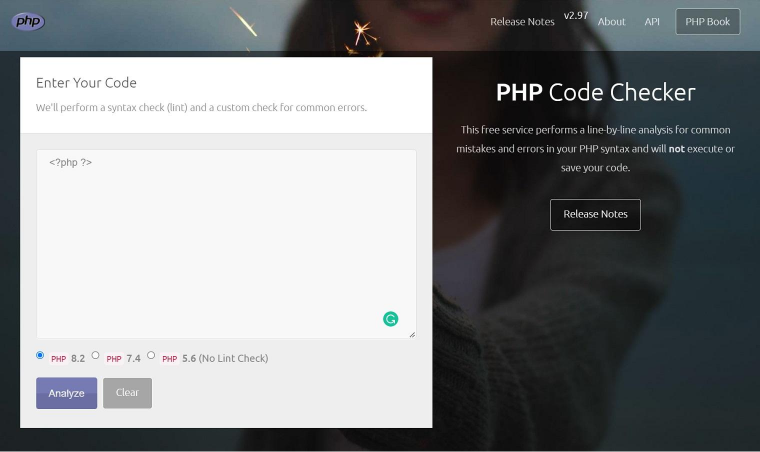Image resolution: width=760 pixels, height=452 pixels.
Task: Click the PHP badge beside 5.6
Action: (x=170, y=358)
